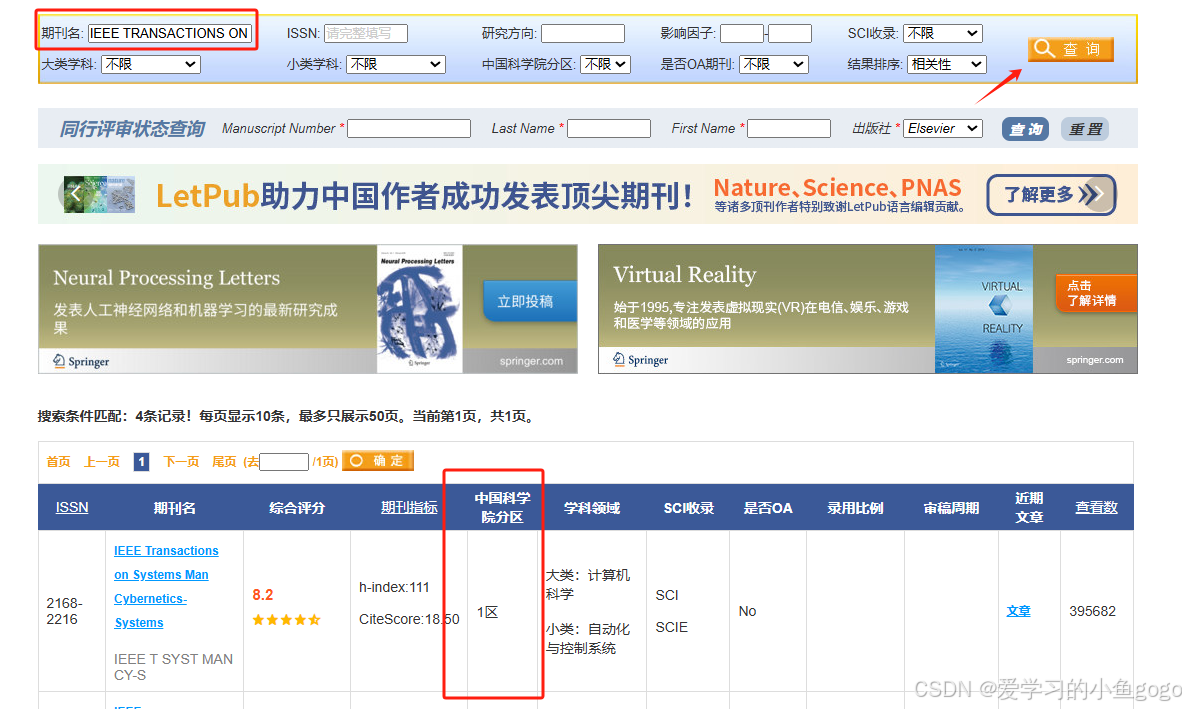Click the Springer logo on Neural Processing ad
This screenshot has width=1186, height=709.
pyautogui.click(x=82, y=362)
